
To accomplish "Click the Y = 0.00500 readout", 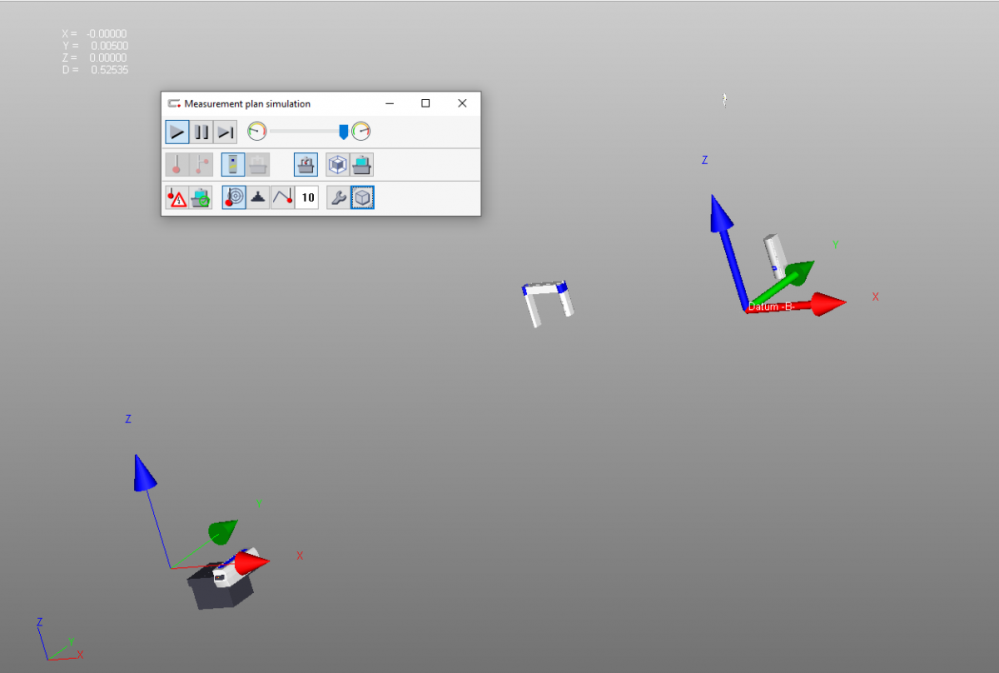I will pos(96,46).
